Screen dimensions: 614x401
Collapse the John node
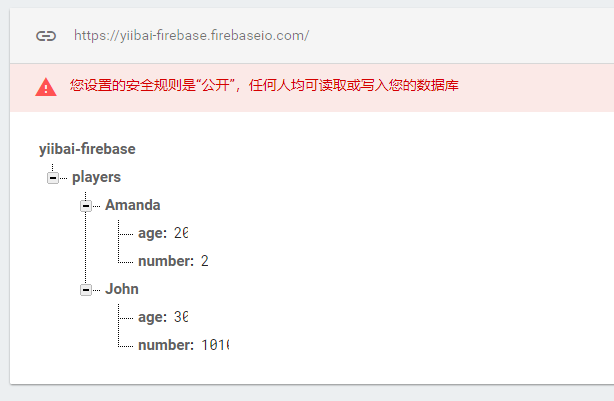point(86,289)
